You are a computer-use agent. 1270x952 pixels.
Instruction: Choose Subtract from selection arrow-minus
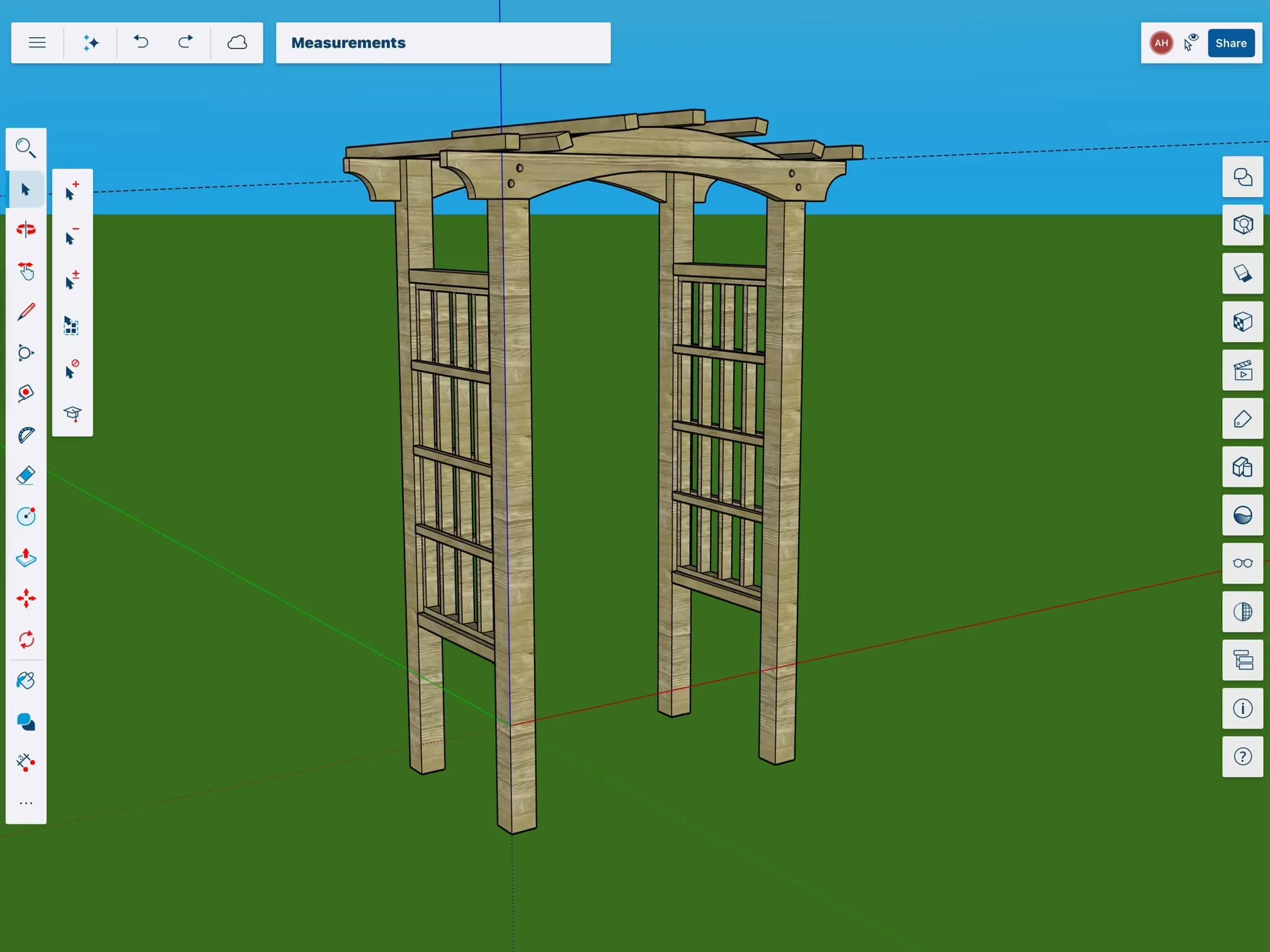point(72,235)
